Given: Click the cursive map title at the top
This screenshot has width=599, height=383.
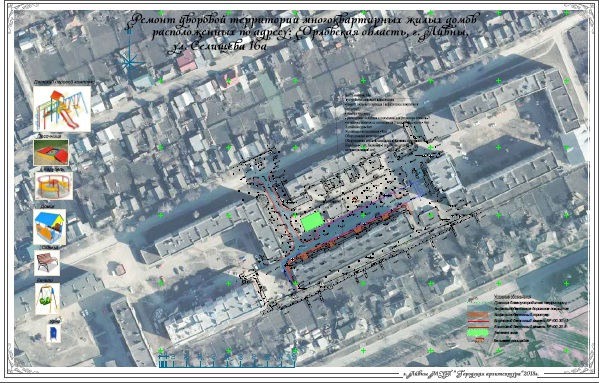Looking at the screenshot, I should [x=304, y=32].
